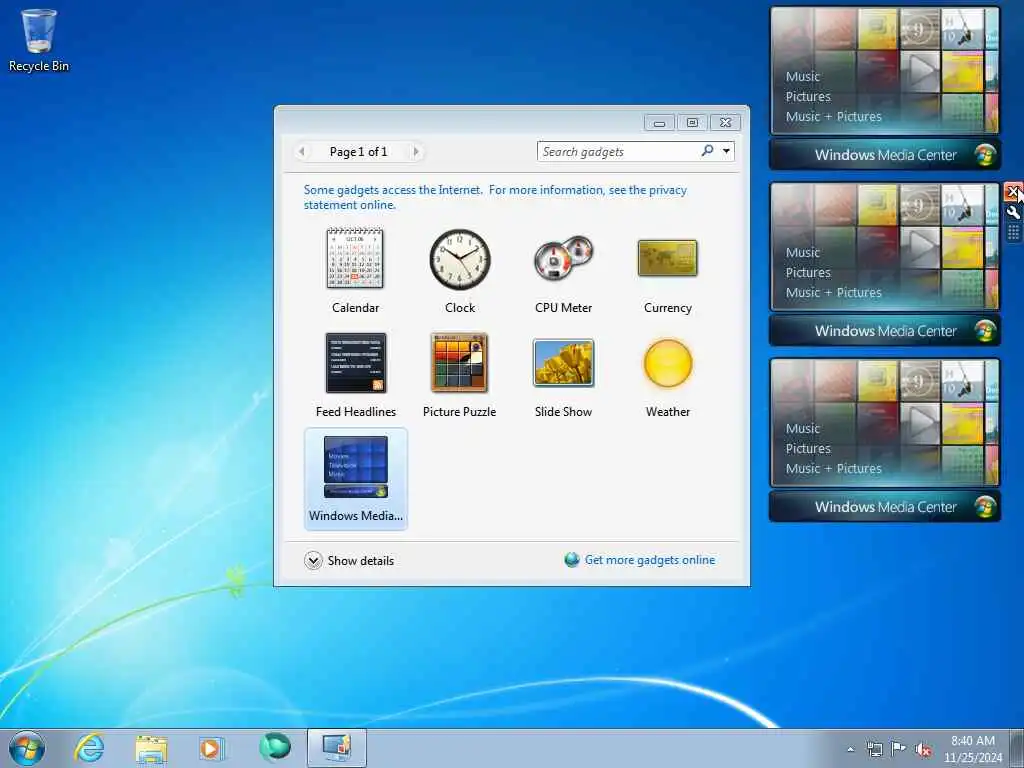
Task: Expand Show details chevron
Action: 313,560
